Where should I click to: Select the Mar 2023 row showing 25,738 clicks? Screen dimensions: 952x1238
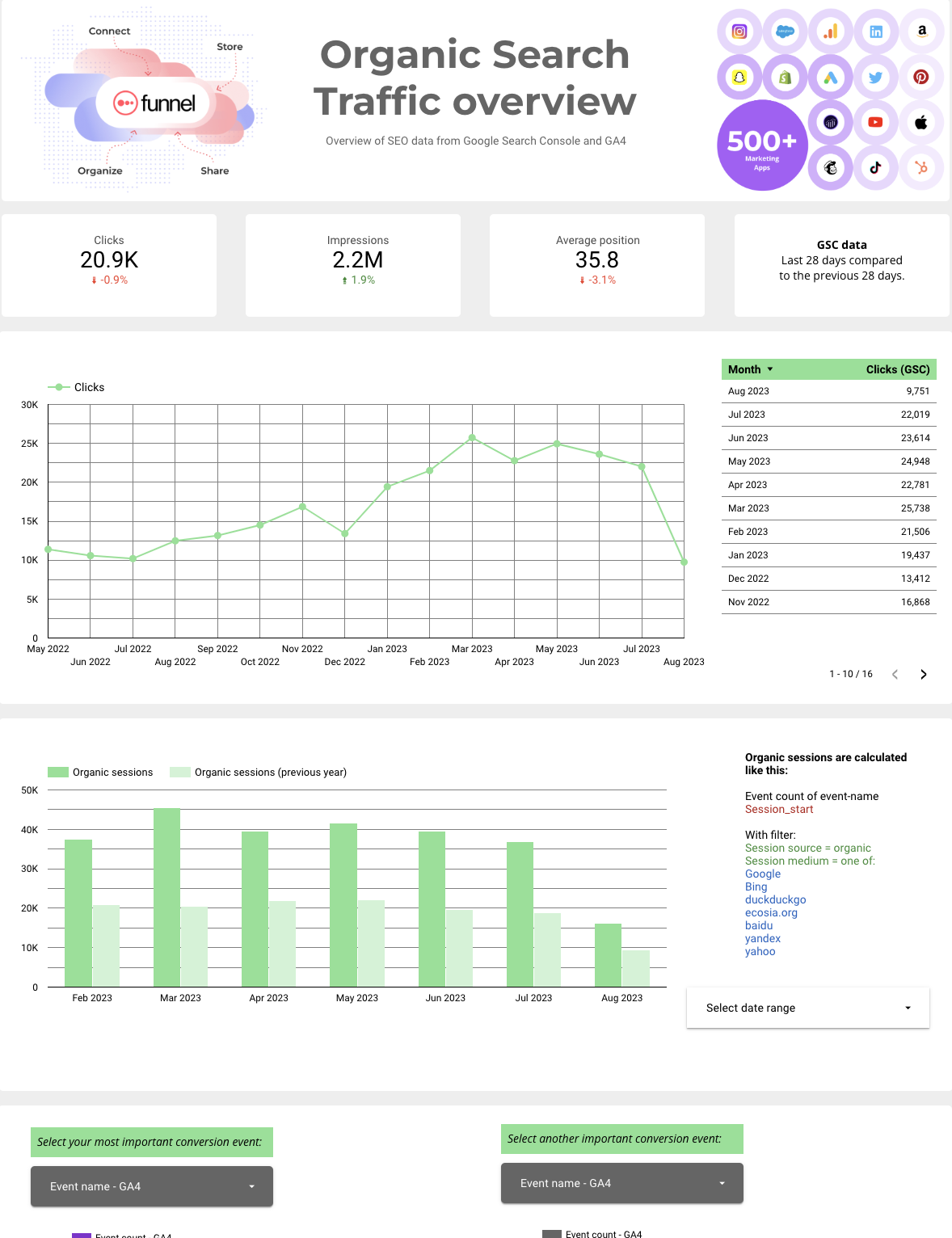click(x=828, y=507)
